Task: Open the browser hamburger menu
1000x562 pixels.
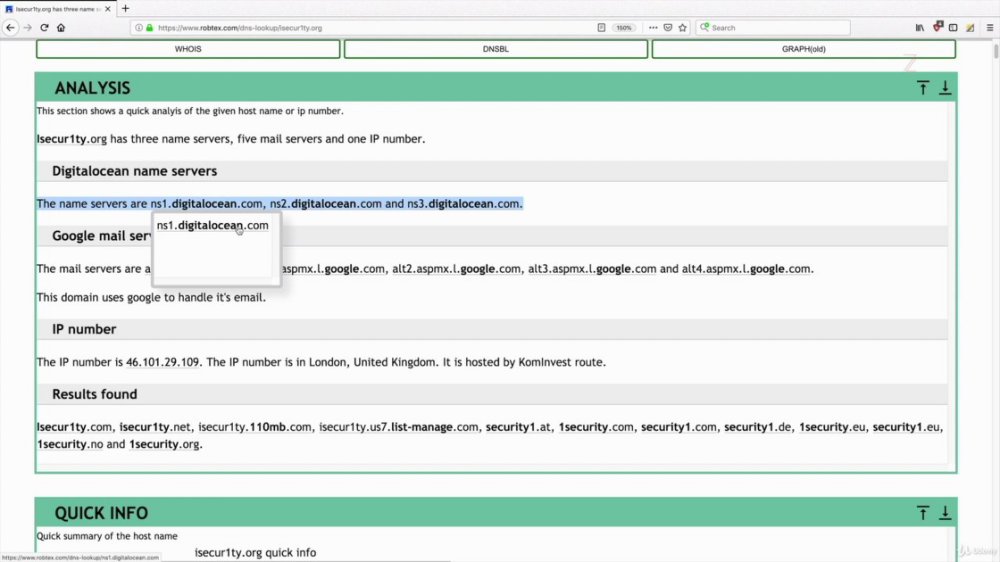Action: coord(990,27)
